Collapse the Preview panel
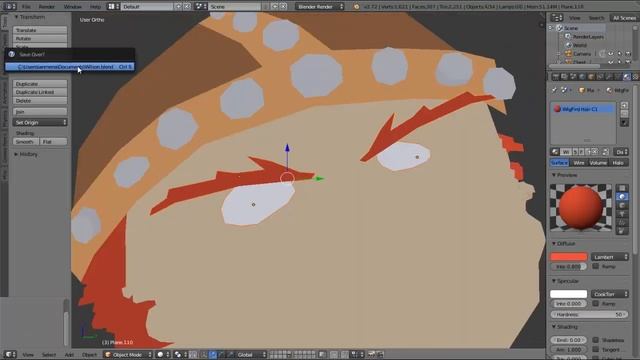Image resolution: width=640 pixels, height=360 pixels. [564, 175]
